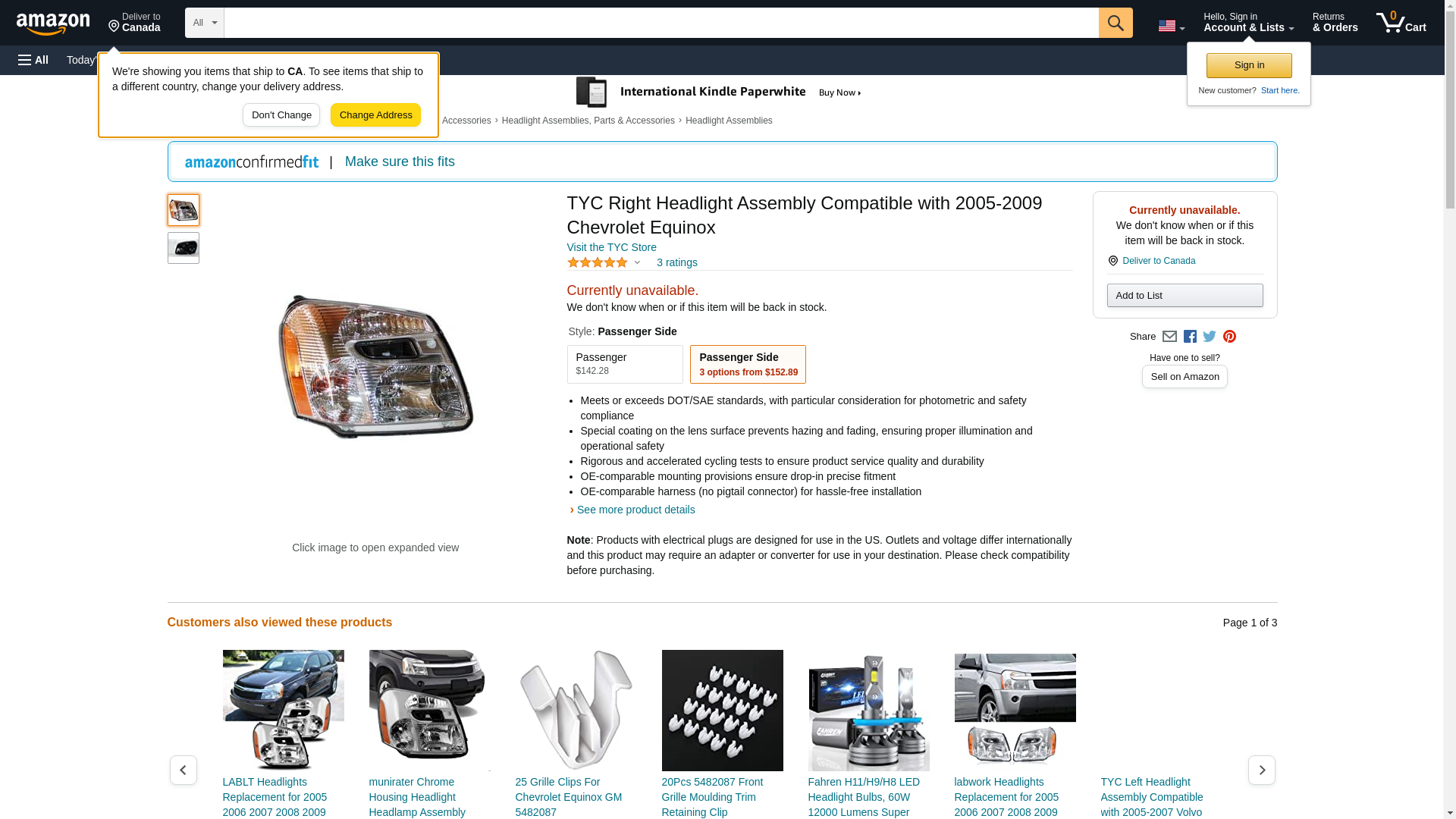Share product on Pinterest

coord(1229,337)
